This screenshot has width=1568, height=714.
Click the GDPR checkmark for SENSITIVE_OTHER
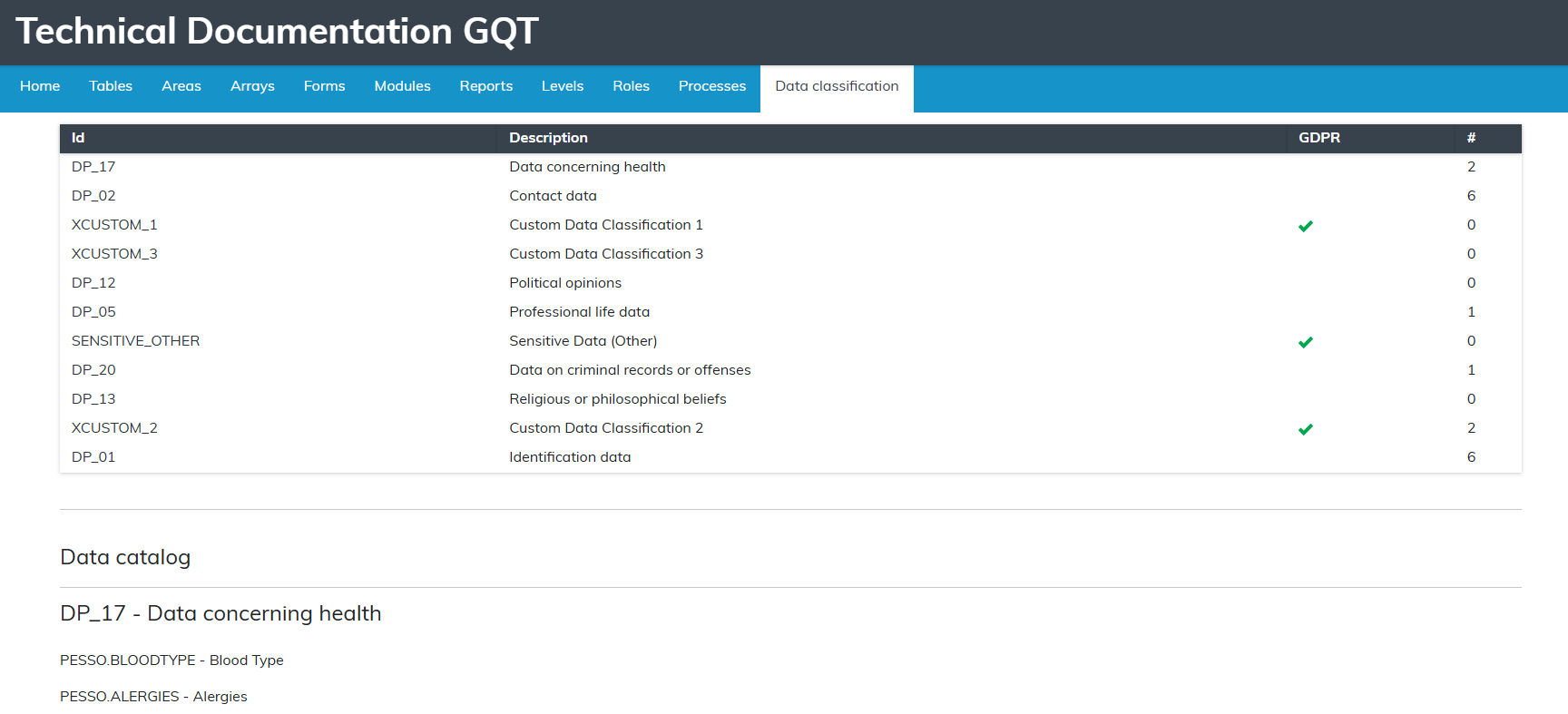(x=1306, y=342)
